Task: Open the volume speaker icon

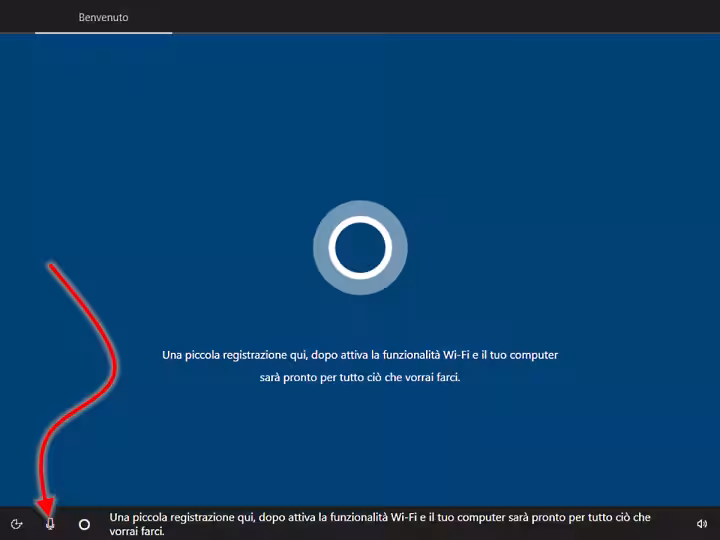Action: [702, 524]
